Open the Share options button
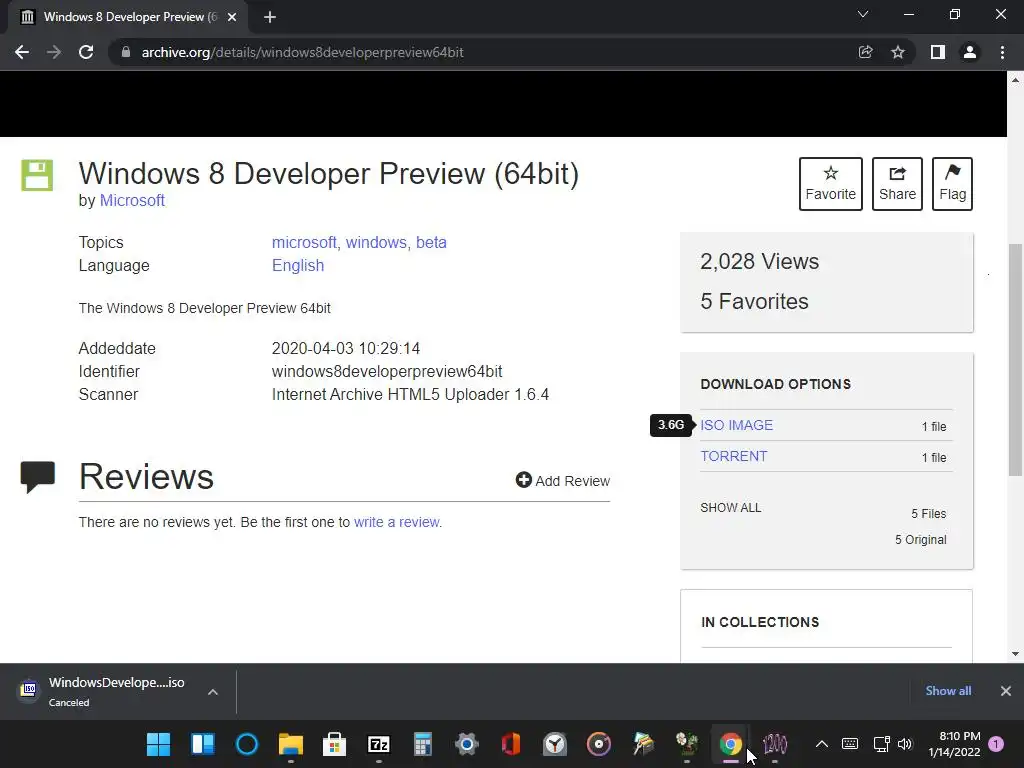The height and width of the screenshot is (768, 1024). tap(897, 184)
